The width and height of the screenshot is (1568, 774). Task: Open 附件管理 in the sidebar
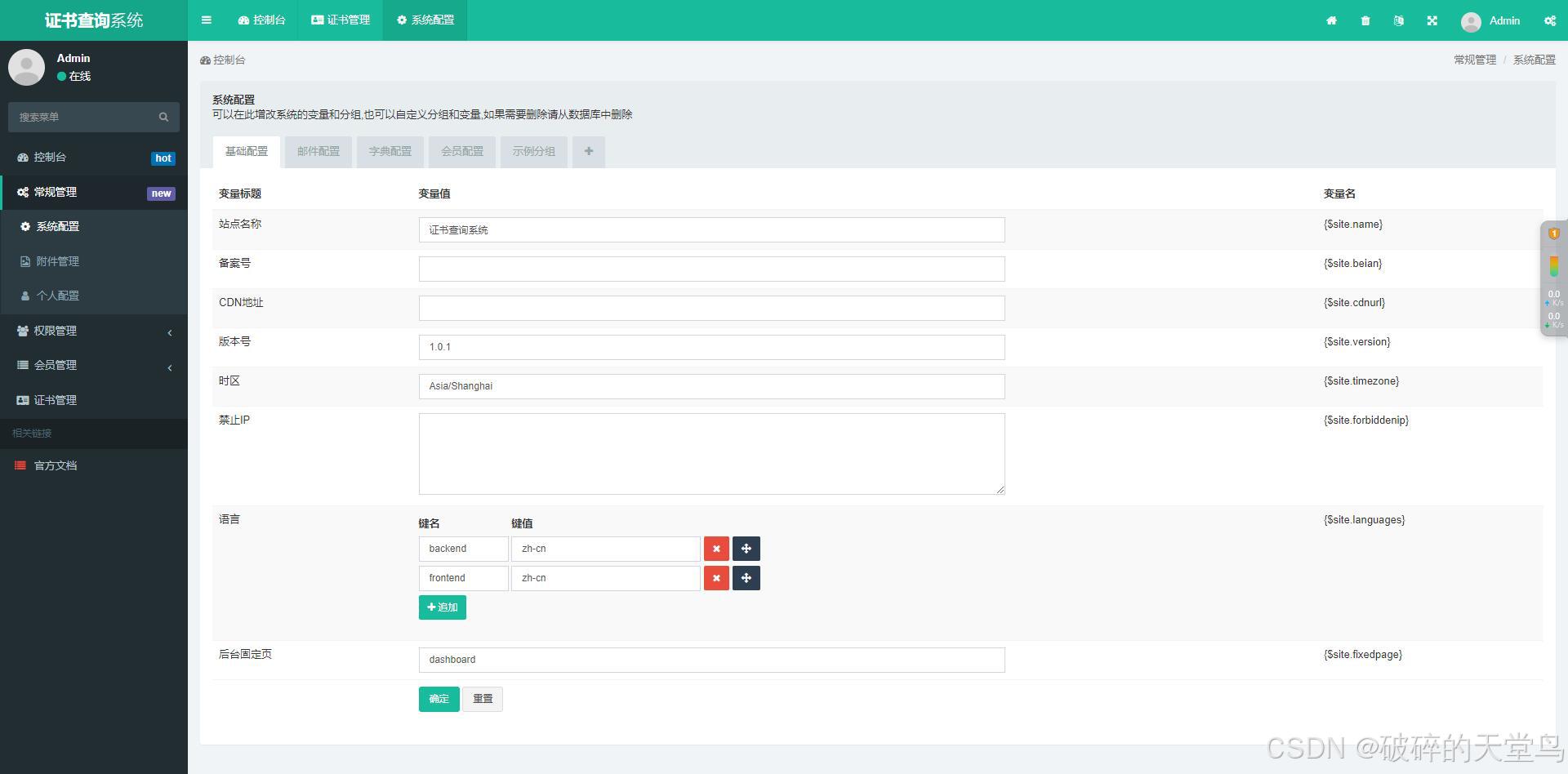pyautogui.click(x=94, y=261)
